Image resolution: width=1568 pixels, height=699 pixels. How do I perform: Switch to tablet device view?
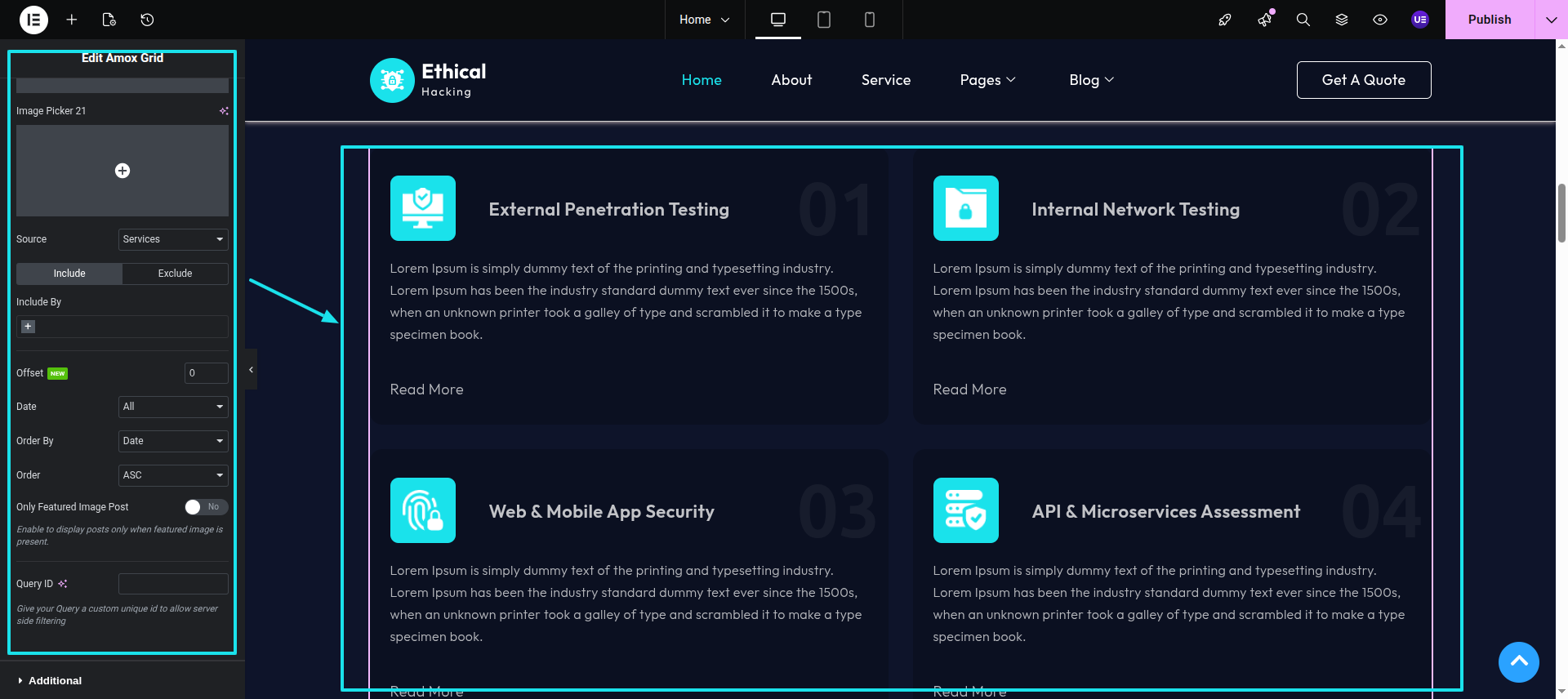click(x=823, y=20)
